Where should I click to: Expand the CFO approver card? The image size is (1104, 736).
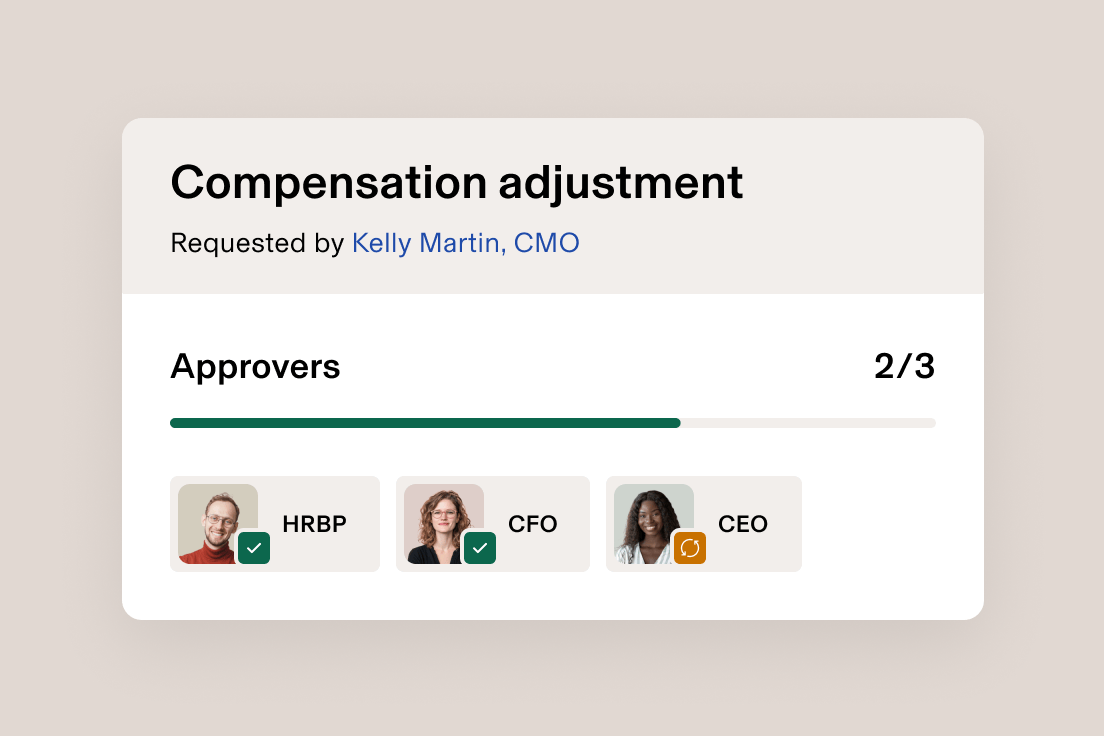[x=493, y=523]
